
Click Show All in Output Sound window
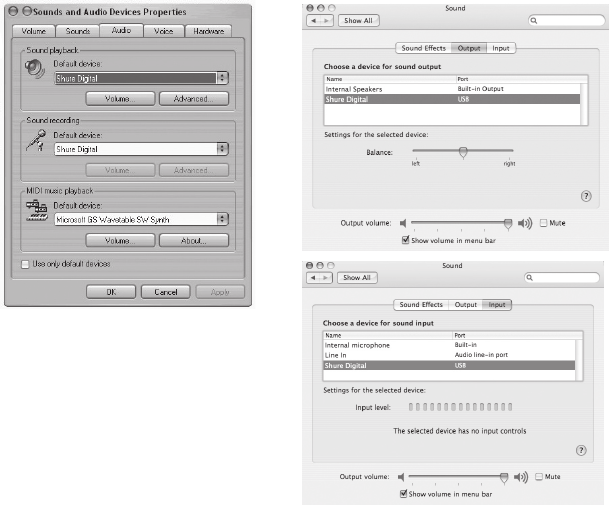tap(358, 21)
